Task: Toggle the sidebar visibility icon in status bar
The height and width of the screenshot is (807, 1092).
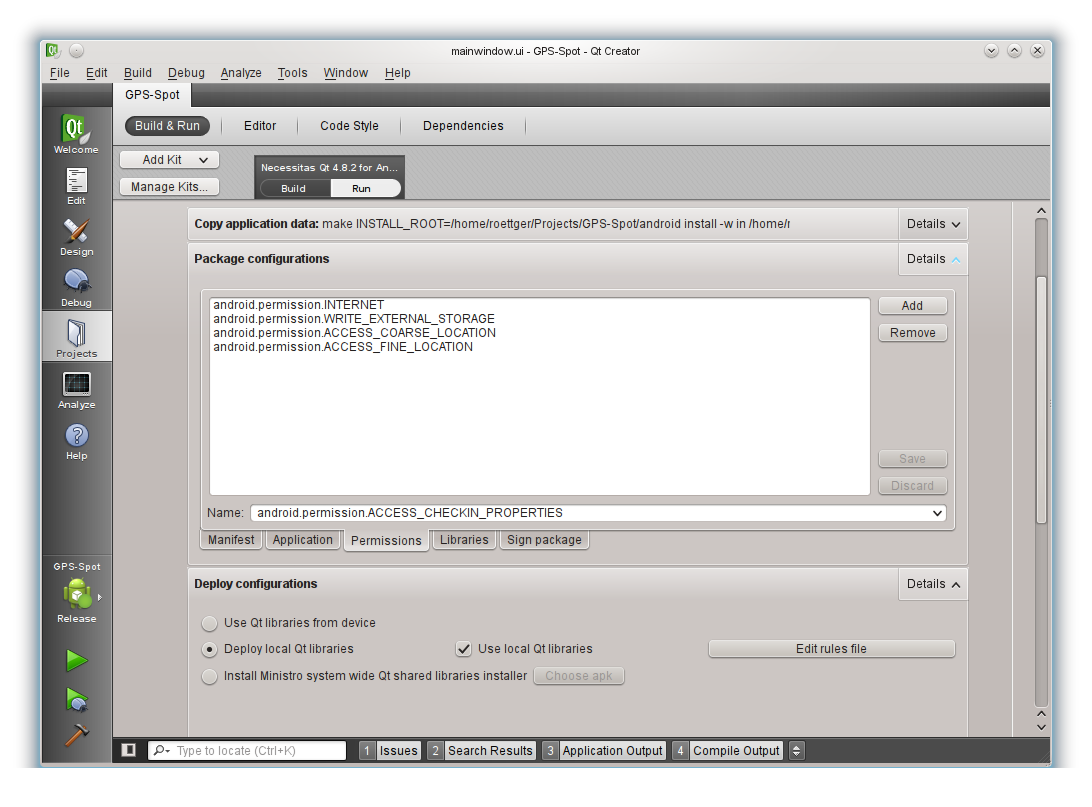Action: pos(128,750)
